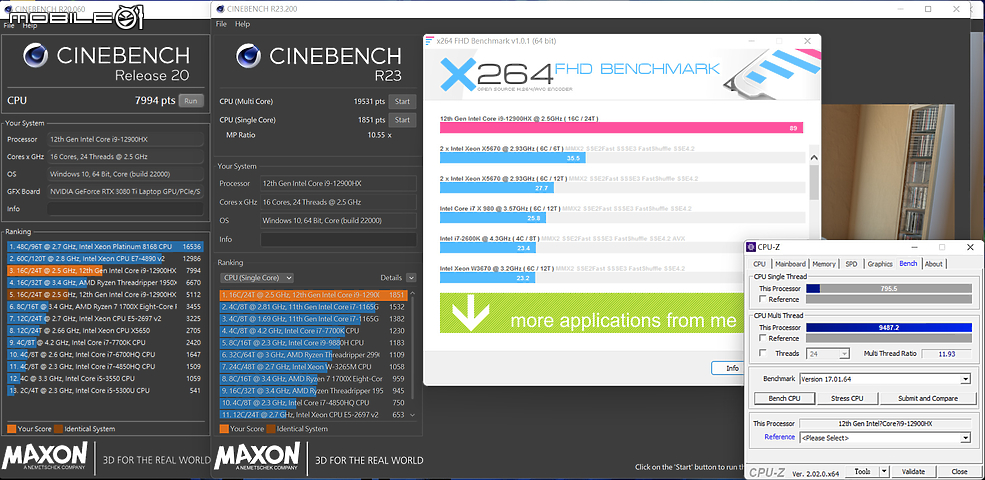Image resolution: width=985 pixels, height=480 pixels.
Task: Click the x264 results scrollbar up arrow
Action: 814,158
